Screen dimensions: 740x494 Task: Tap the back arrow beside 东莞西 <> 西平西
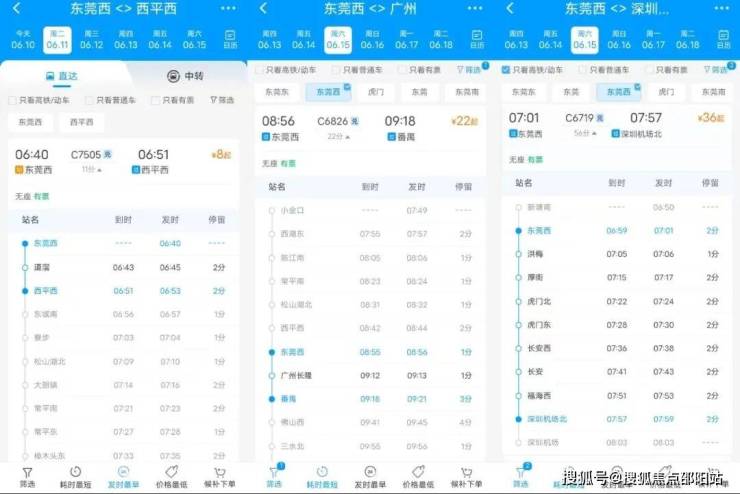(x=16, y=9)
